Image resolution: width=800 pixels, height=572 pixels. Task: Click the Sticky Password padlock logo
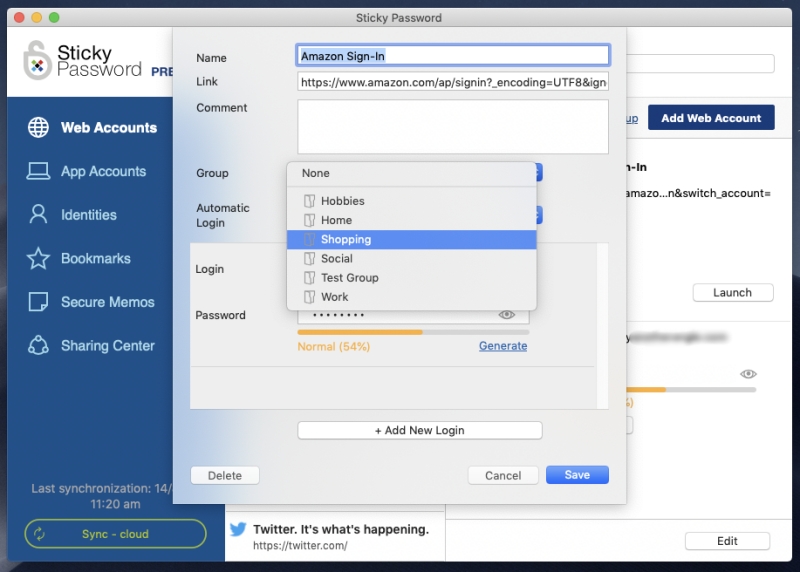tap(37, 60)
